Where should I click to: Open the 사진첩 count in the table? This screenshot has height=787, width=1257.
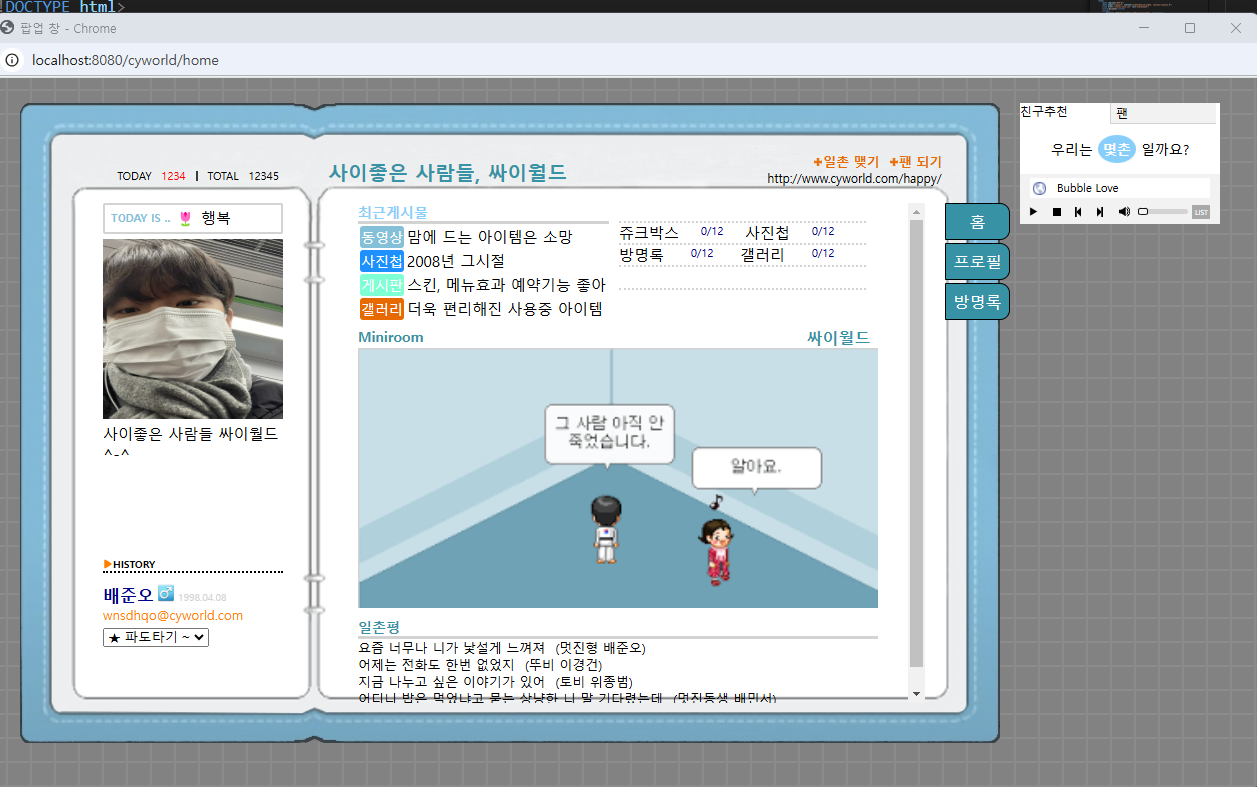click(x=823, y=231)
